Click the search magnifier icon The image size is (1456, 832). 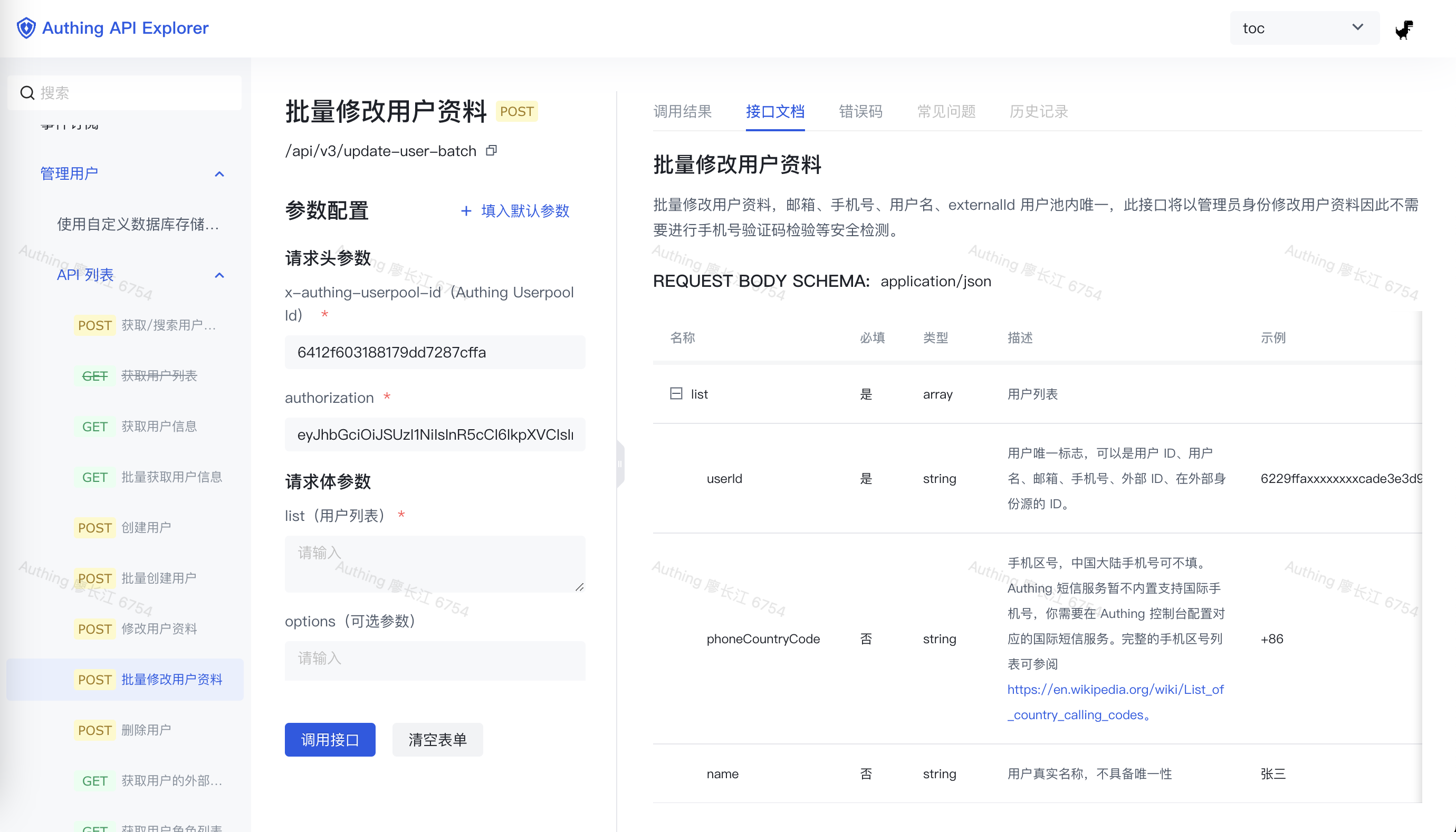(x=27, y=93)
